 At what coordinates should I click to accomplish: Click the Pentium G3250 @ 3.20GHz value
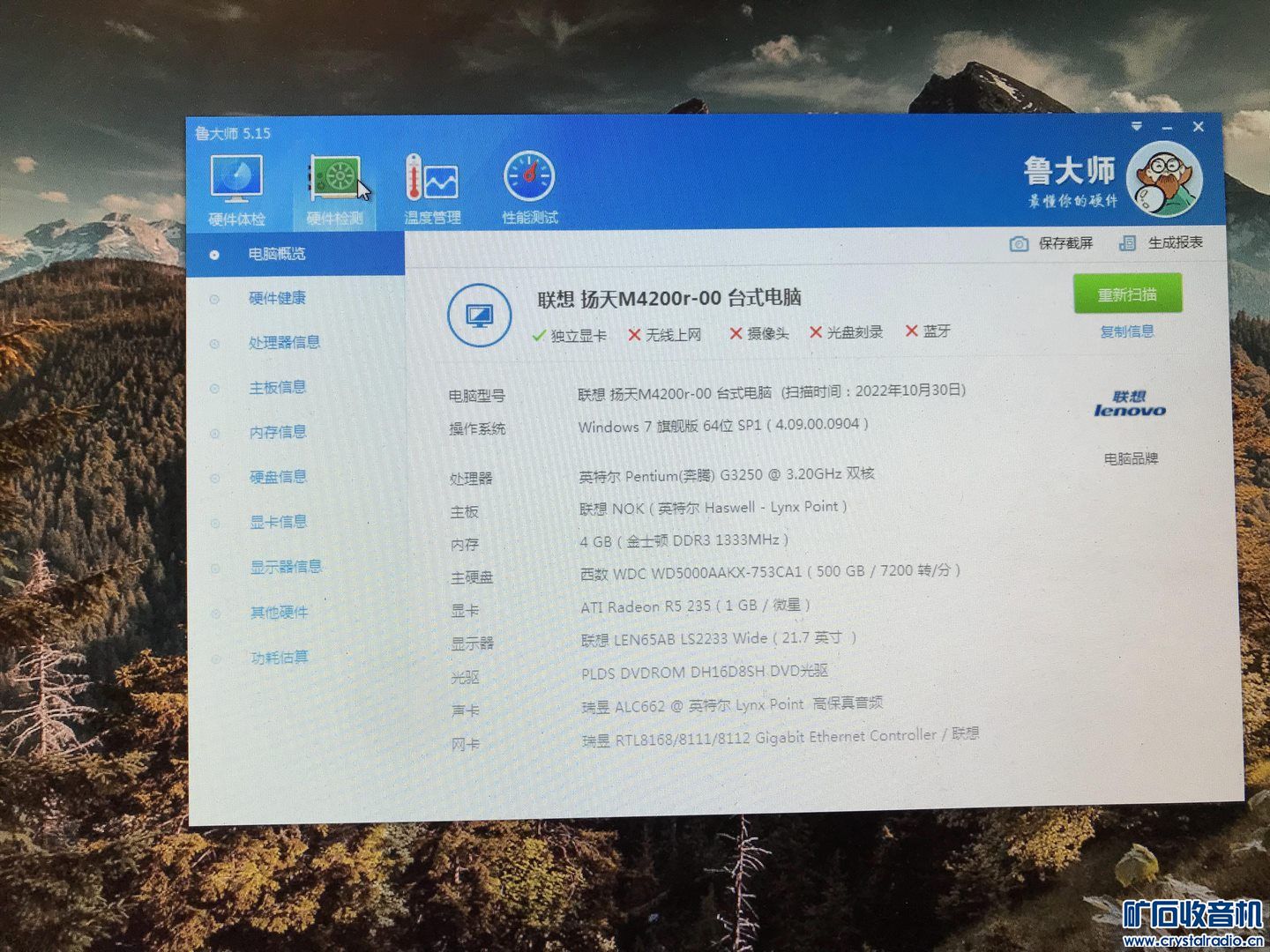pyautogui.click(x=727, y=474)
